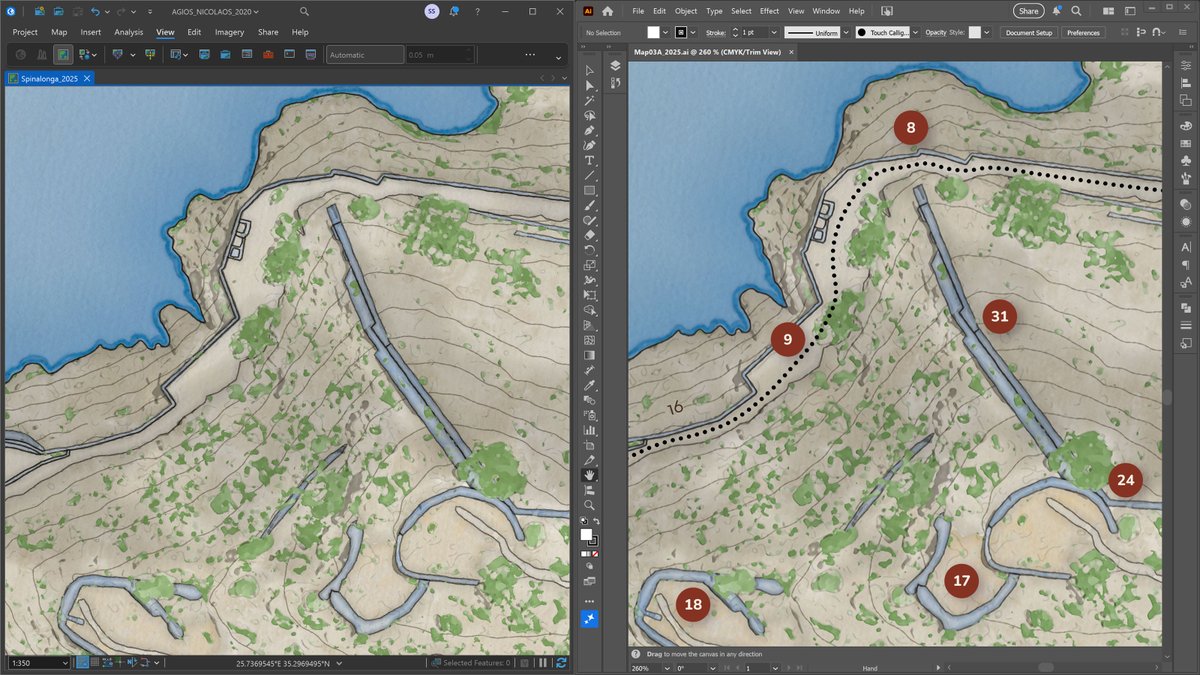The height and width of the screenshot is (675, 1200).
Task: Select the Type tool
Action: [x=590, y=160]
